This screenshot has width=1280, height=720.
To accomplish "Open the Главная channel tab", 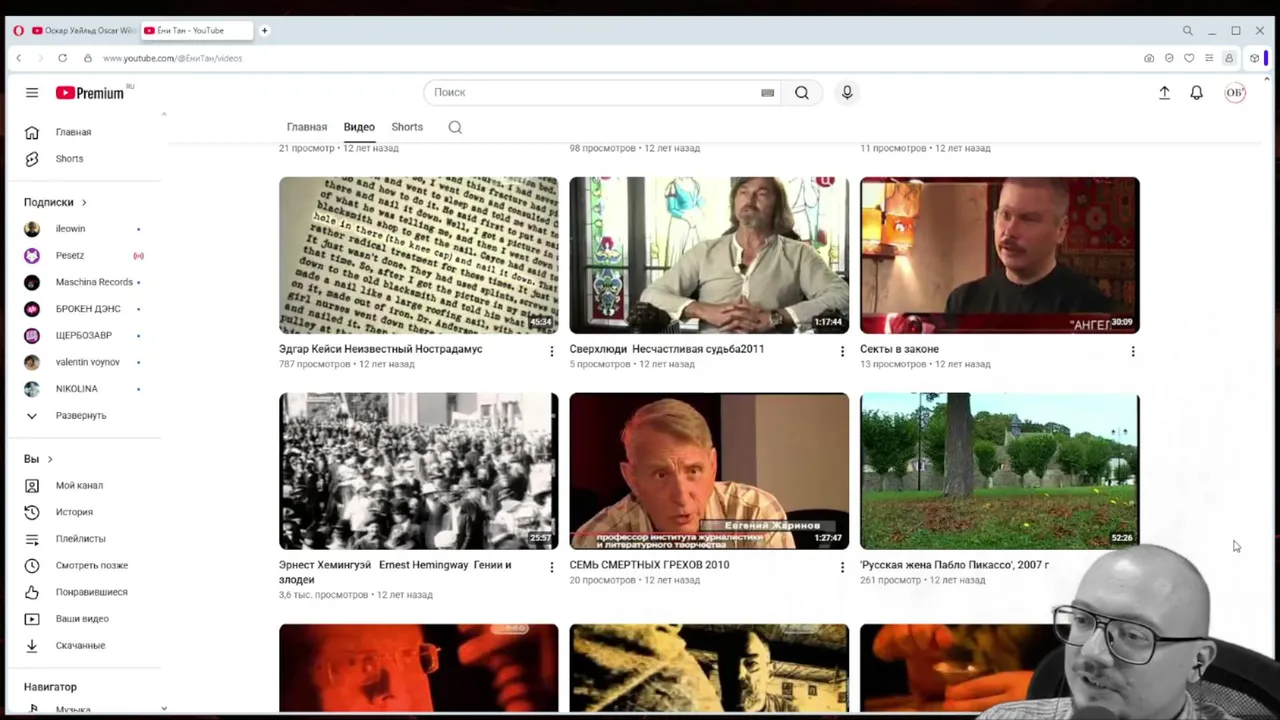I will pyautogui.click(x=307, y=127).
